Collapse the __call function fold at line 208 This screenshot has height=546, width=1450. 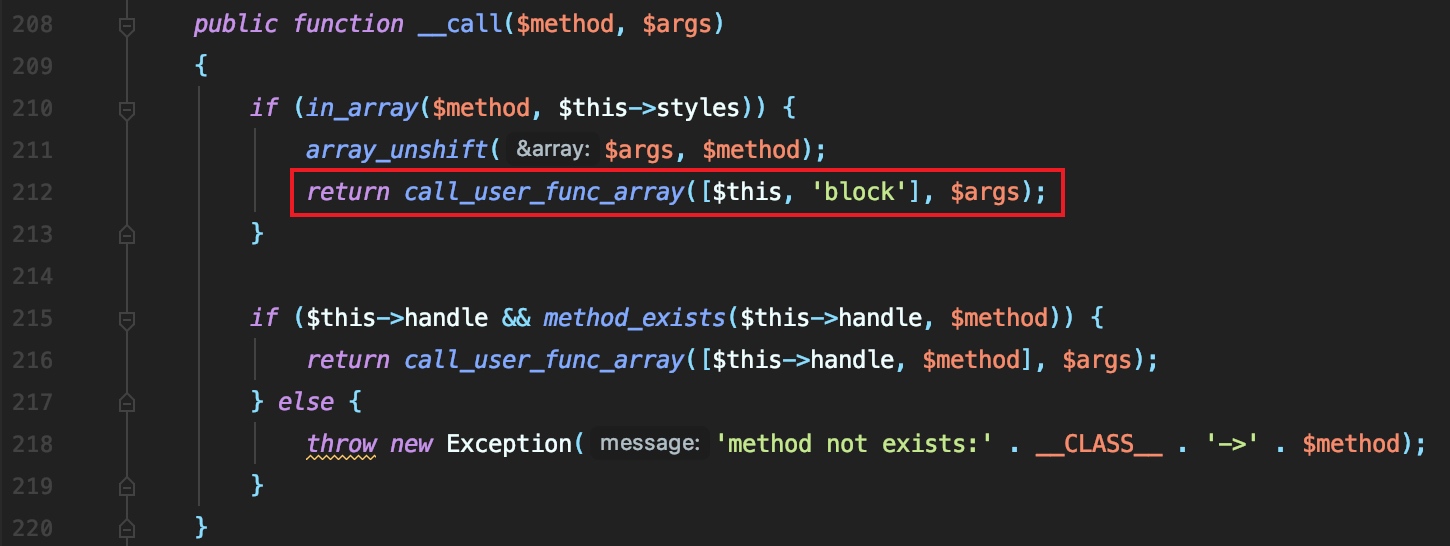(126, 25)
